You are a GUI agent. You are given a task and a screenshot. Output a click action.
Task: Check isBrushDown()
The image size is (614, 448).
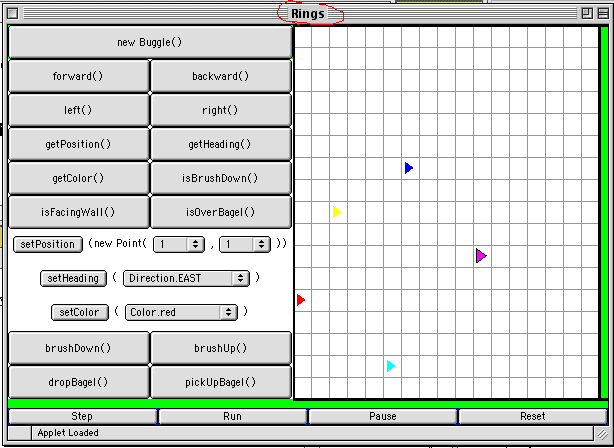pyautogui.click(x=220, y=178)
